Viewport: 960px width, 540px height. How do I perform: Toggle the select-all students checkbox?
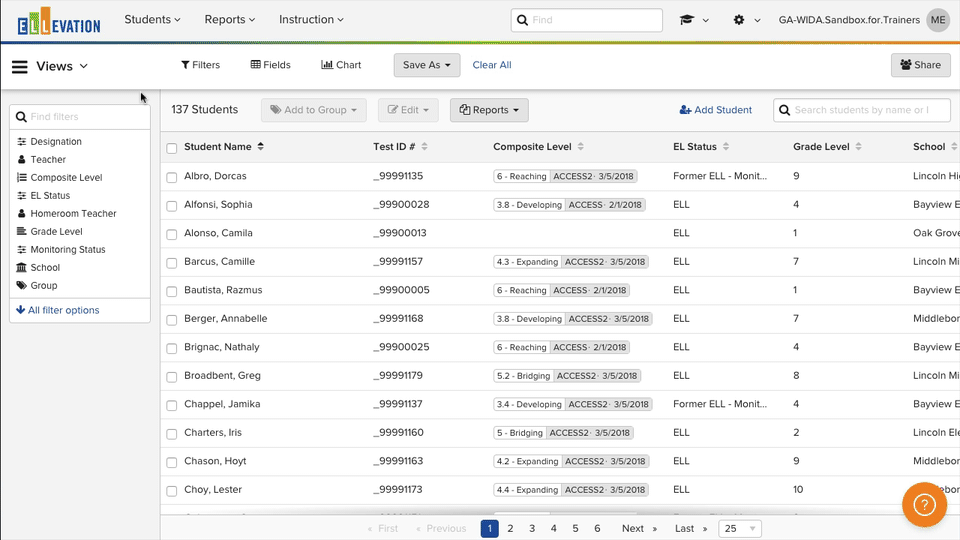click(x=171, y=148)
